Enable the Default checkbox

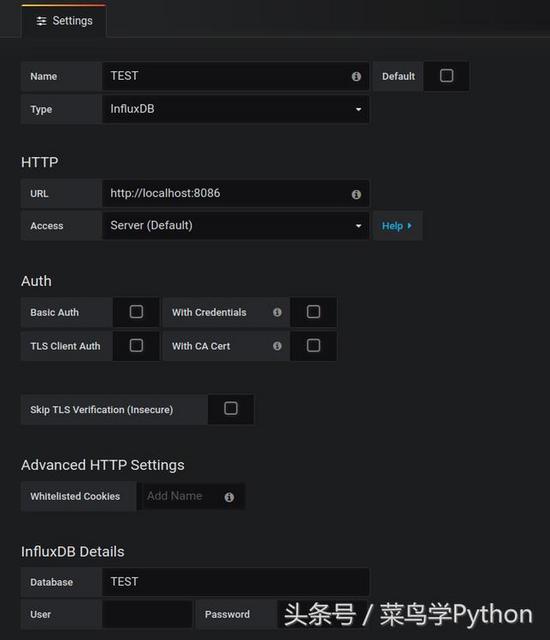pyautogui.click(x=446, y=76)
